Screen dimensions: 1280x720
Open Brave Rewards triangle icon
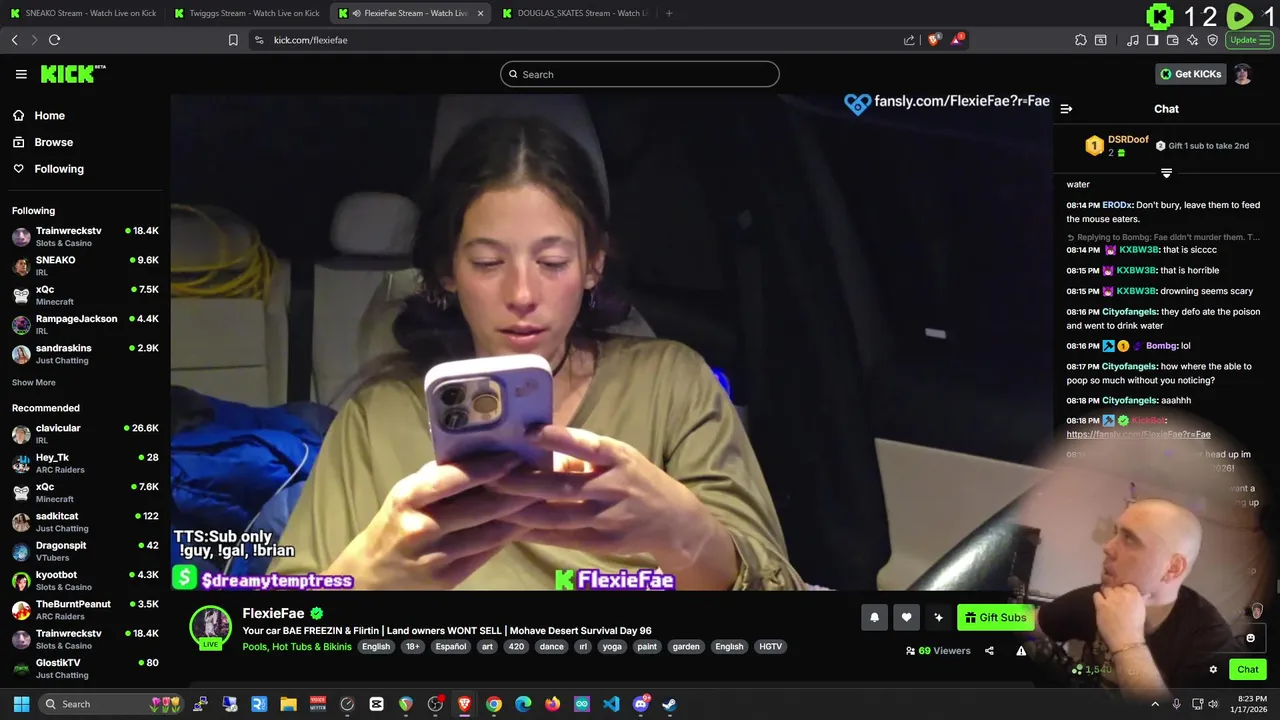957,40
